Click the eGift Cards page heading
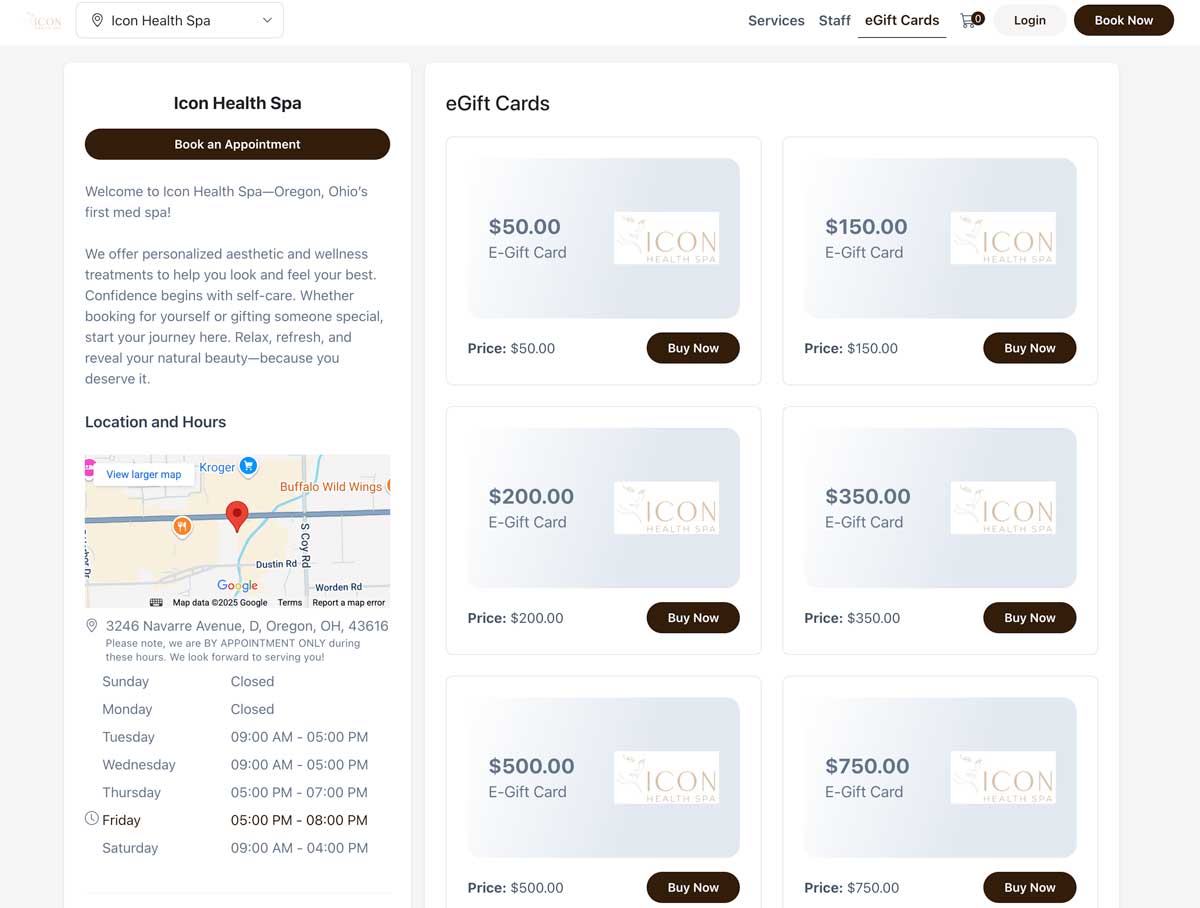 click(497, 103)
